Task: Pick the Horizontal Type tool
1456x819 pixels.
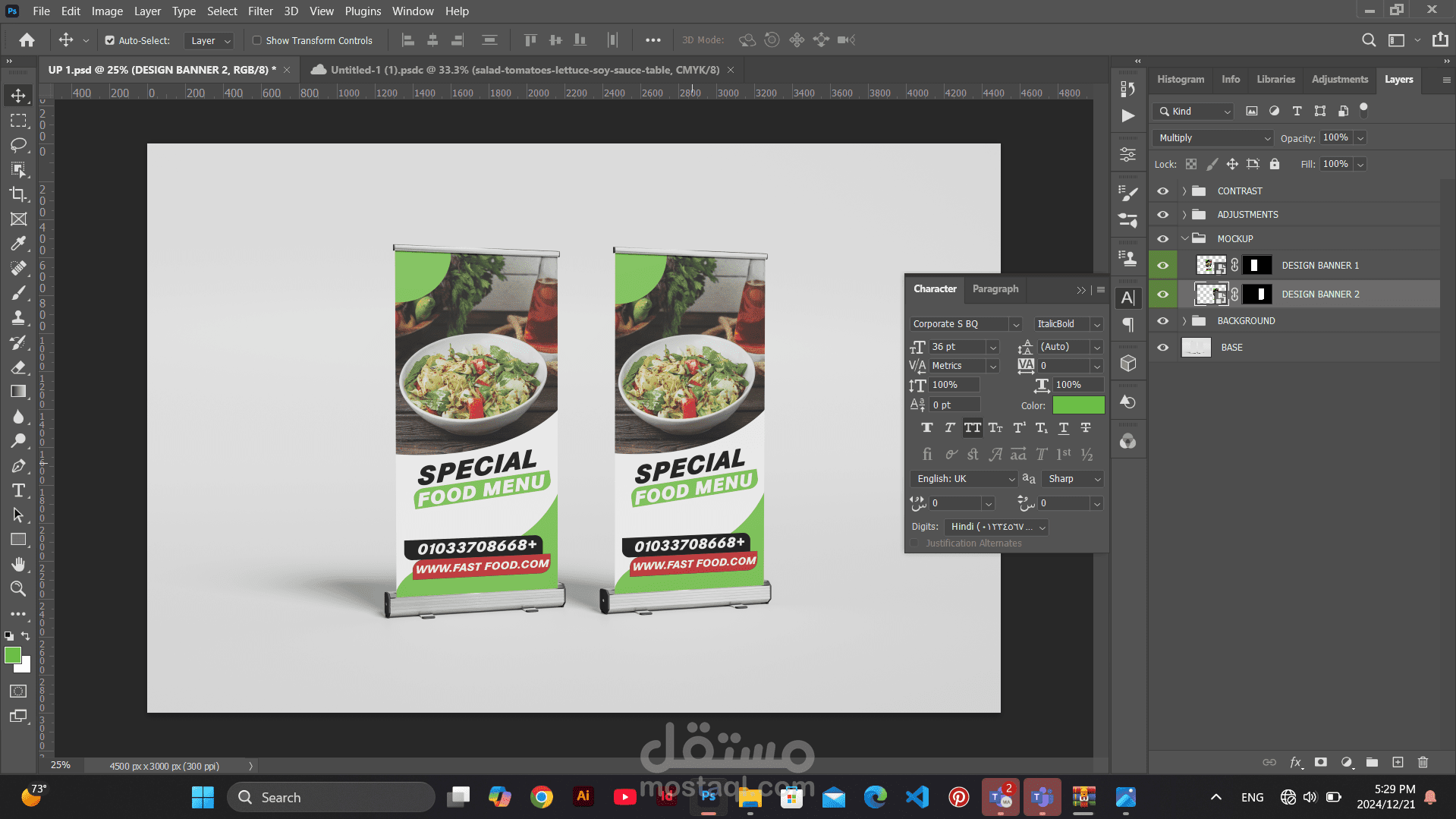Action: (18, 490)
